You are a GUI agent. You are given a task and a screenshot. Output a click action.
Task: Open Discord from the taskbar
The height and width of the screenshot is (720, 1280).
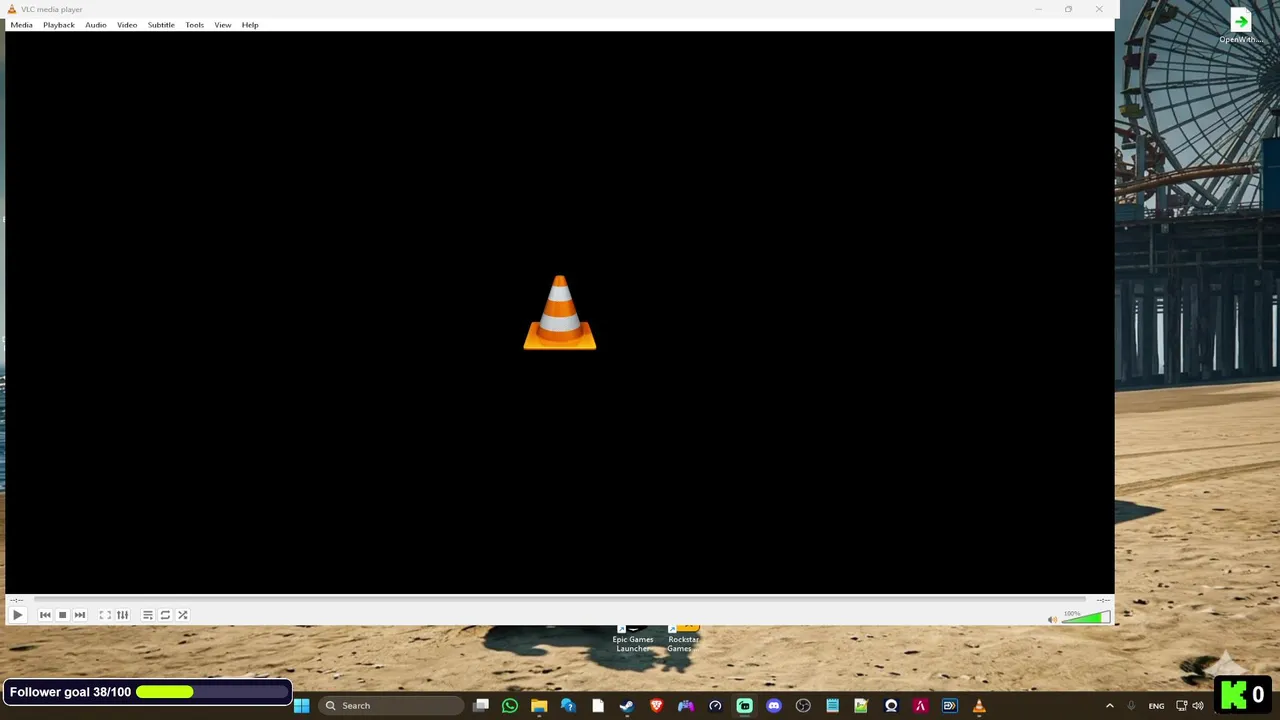774,706
